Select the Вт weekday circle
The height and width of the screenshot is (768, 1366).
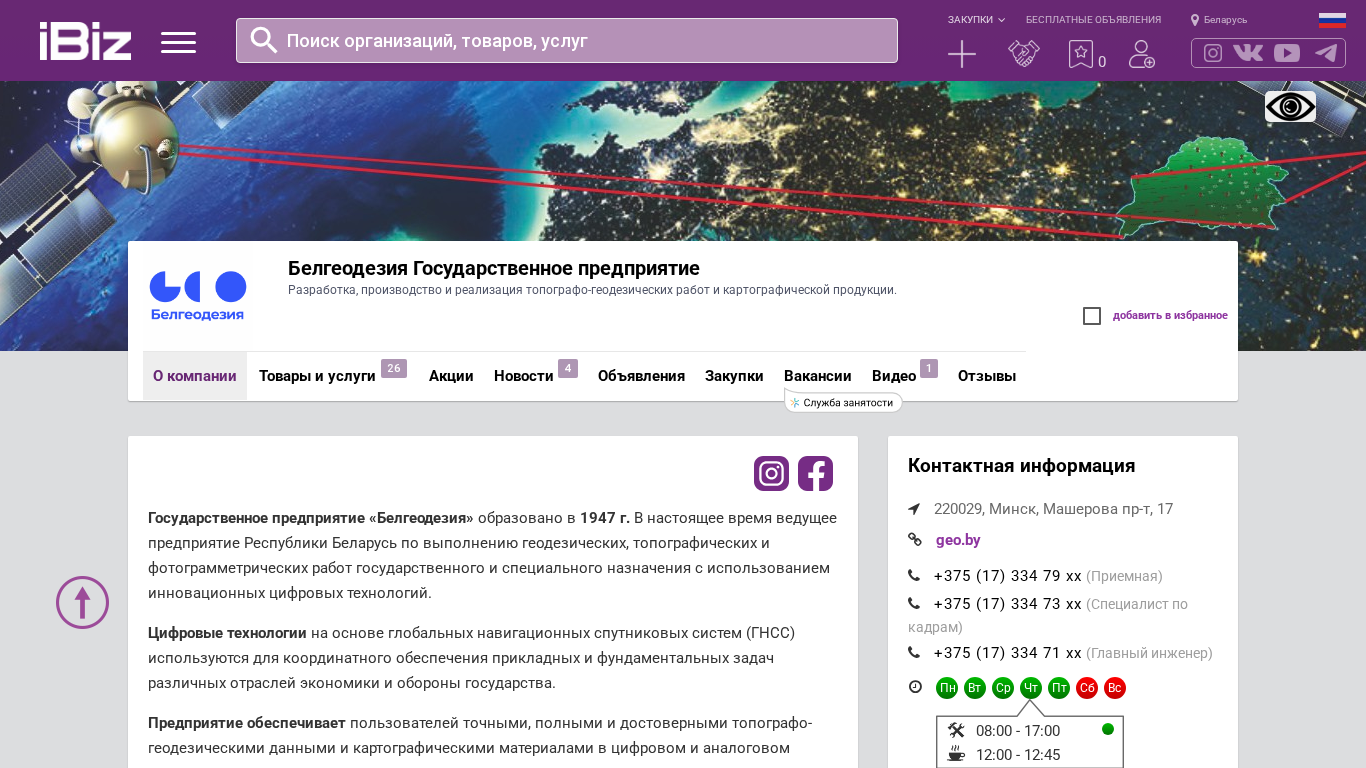tap(975, 688)
